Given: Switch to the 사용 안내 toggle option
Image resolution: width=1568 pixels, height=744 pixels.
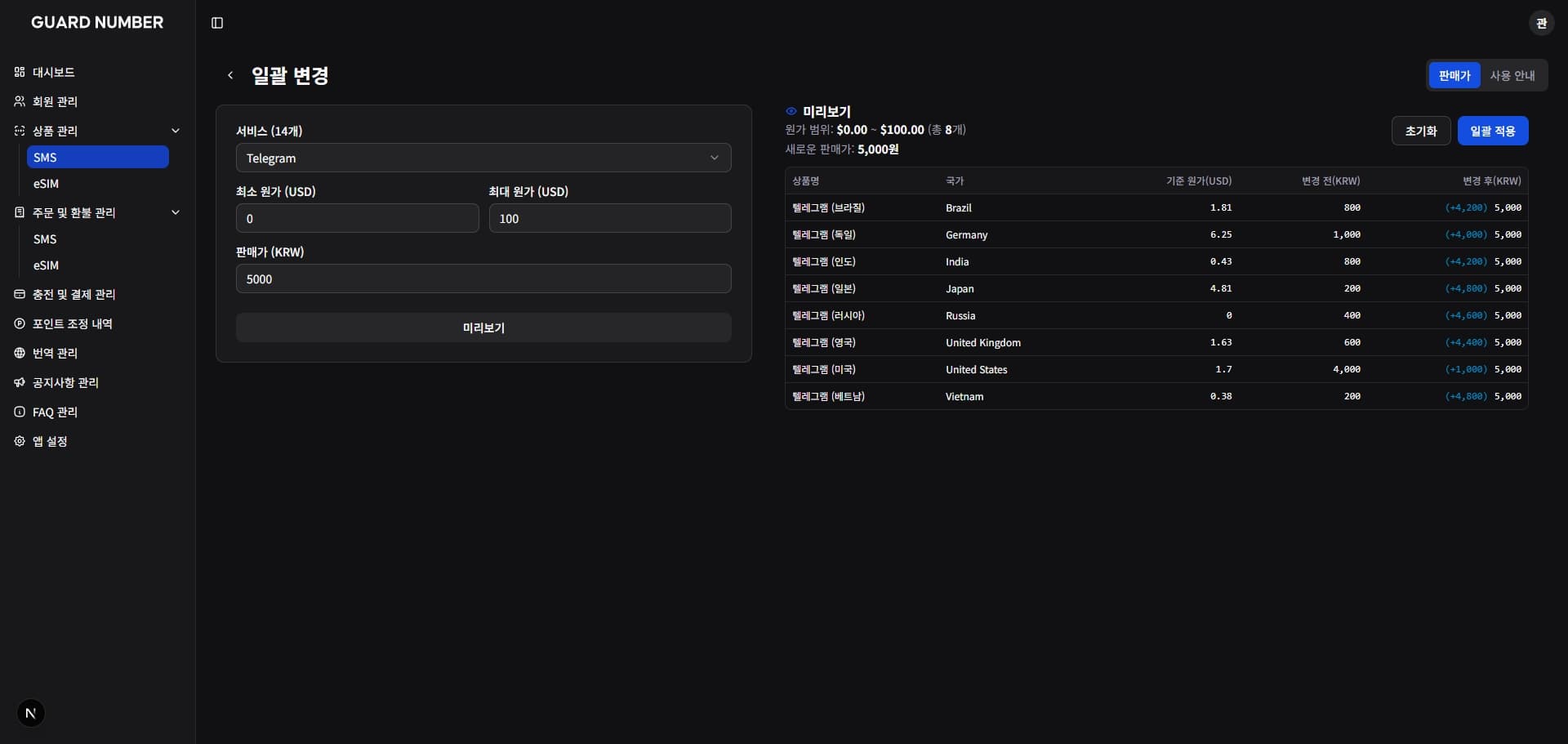Looking at the screenshot, I should tap(1512, 75).
